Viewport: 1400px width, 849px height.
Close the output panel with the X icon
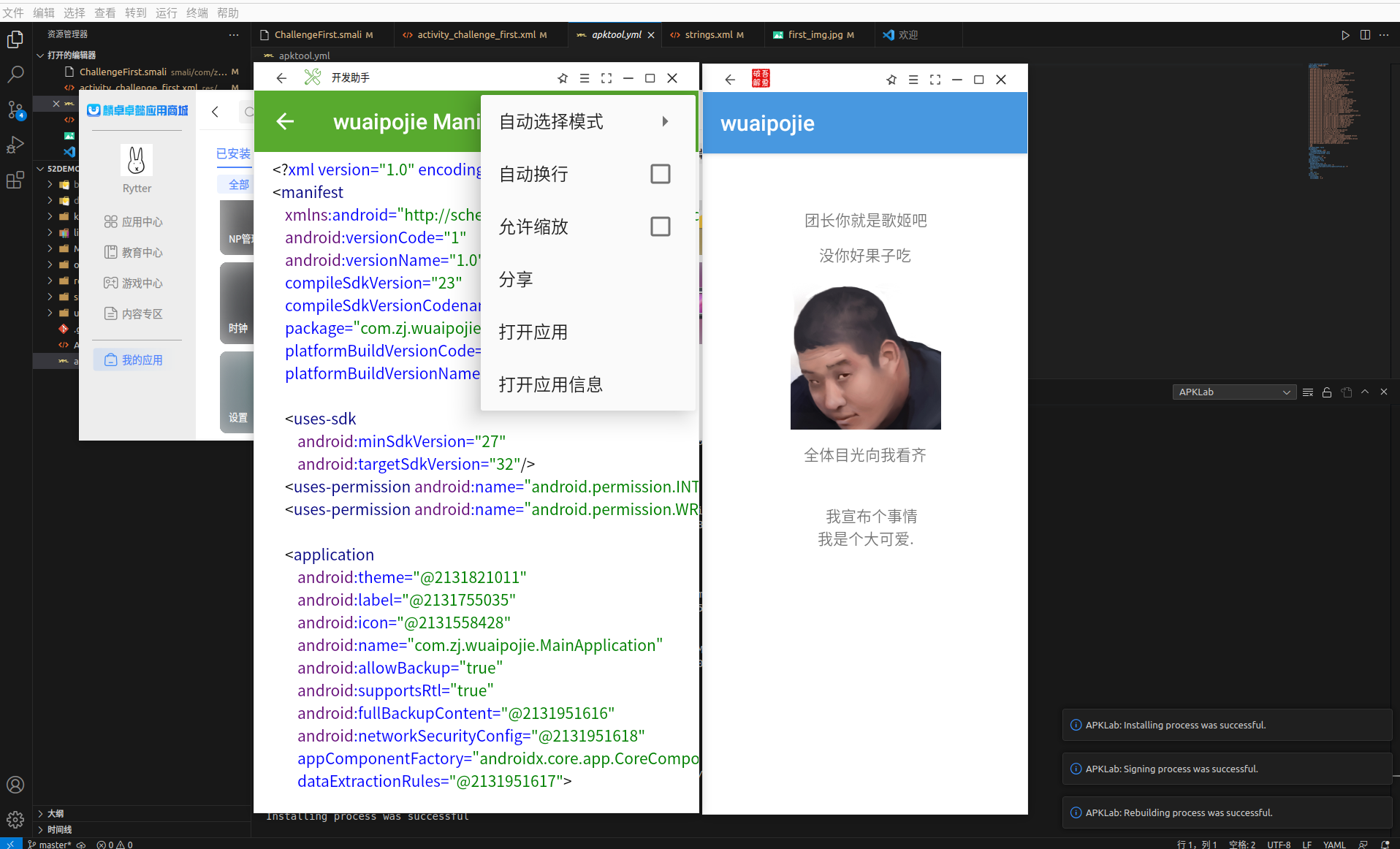pos(1384,392)
